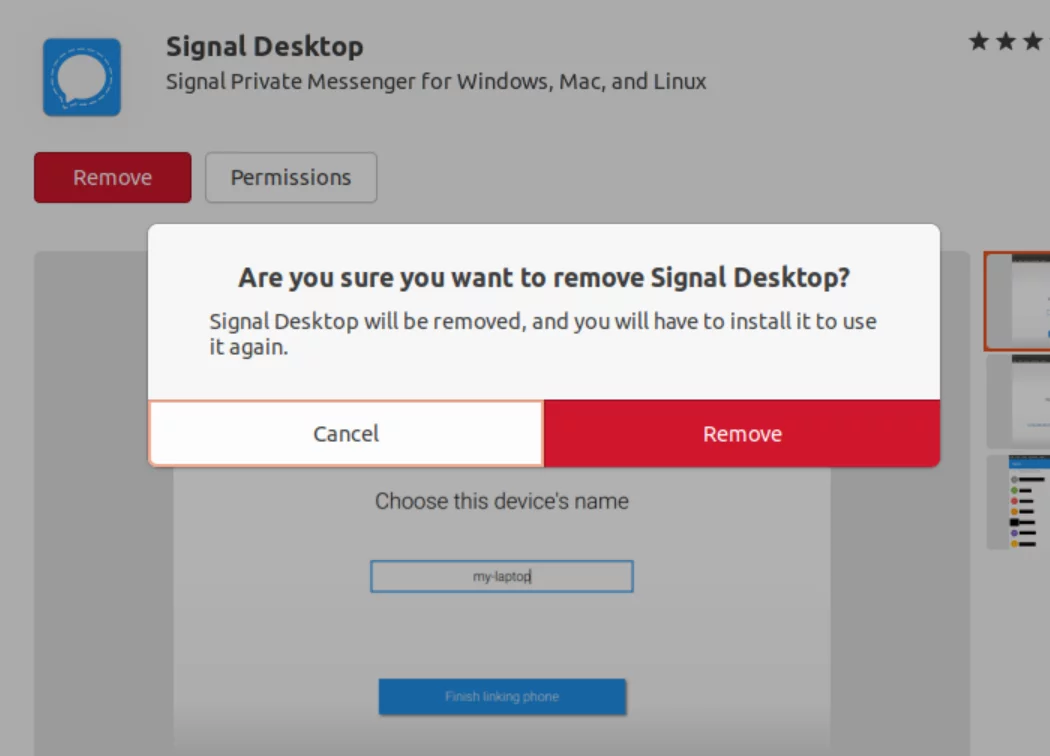Click the dialog heading about removing Signal Desktop
This screenshot has height=756, width=1050.
pos(544,277)
